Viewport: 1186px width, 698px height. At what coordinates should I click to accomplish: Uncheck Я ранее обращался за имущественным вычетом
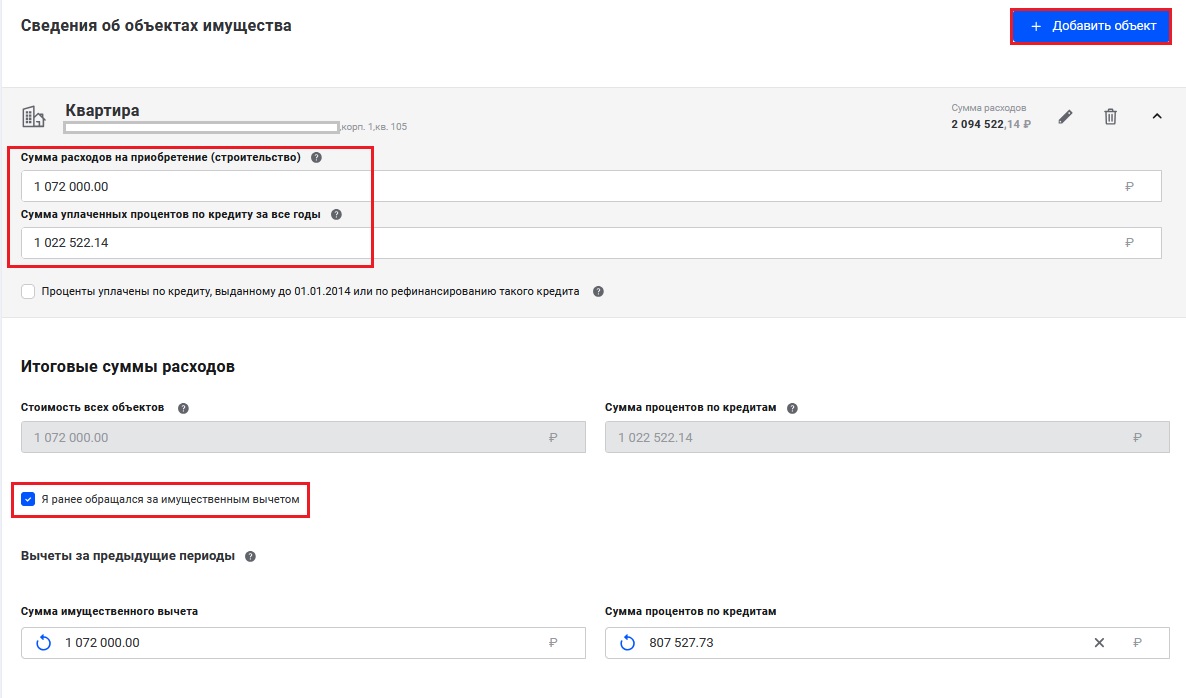click(x=28, y=499)
